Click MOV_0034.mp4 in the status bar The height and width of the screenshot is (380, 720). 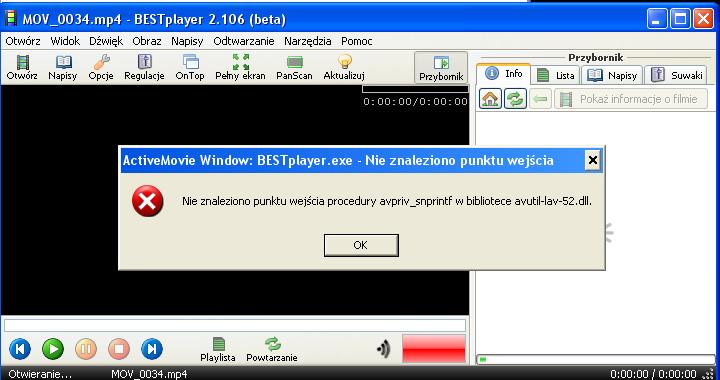pyautogui.click(x=149, y=374)
